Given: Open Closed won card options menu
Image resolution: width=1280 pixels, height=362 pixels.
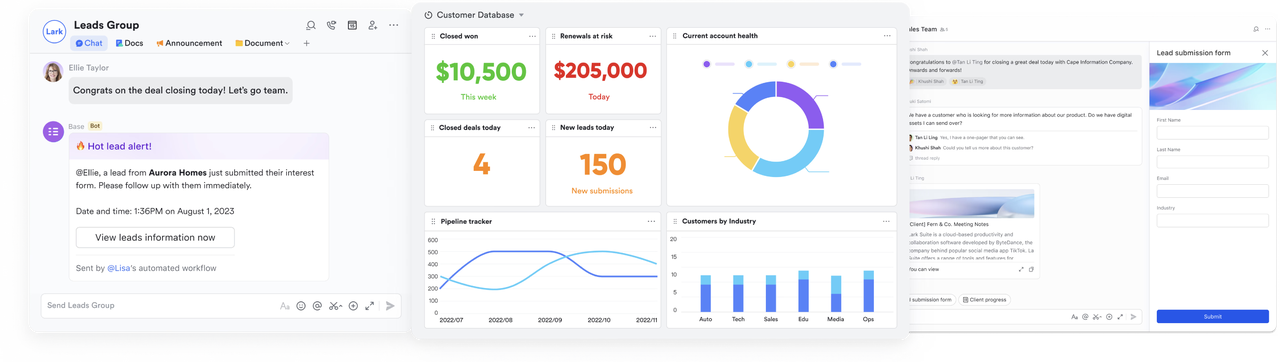Looking at the screenshot, I should [532, 36].
